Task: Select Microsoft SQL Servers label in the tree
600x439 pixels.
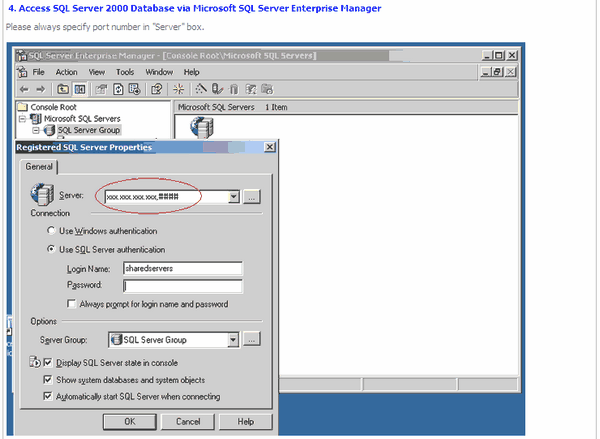Action: click(82, 119)
